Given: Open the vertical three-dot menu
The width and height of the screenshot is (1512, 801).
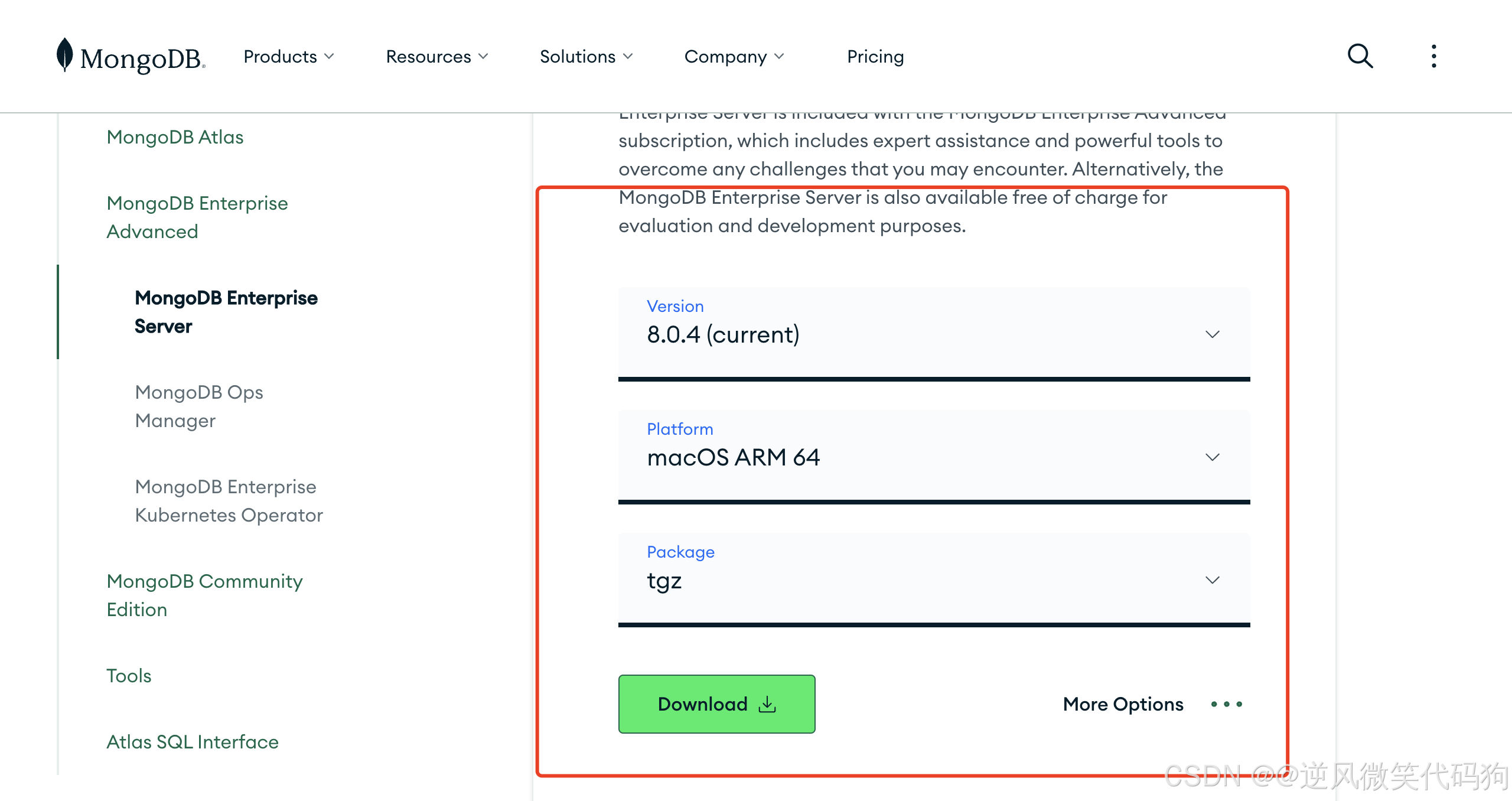Looking at the screenshot, I should tap(1433, 56).
